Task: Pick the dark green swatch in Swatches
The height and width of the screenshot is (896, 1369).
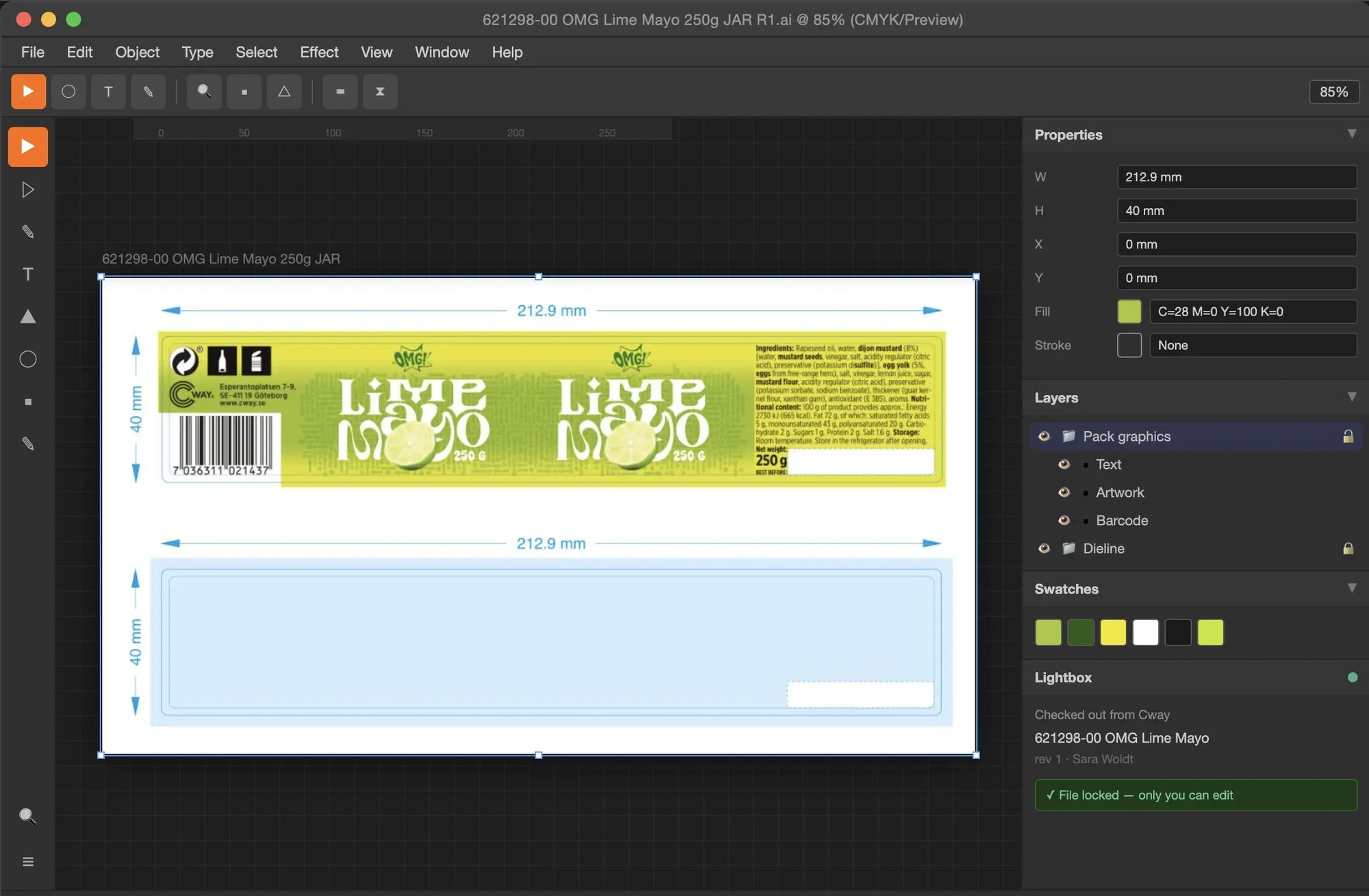Action: [x=1081, y=632]
